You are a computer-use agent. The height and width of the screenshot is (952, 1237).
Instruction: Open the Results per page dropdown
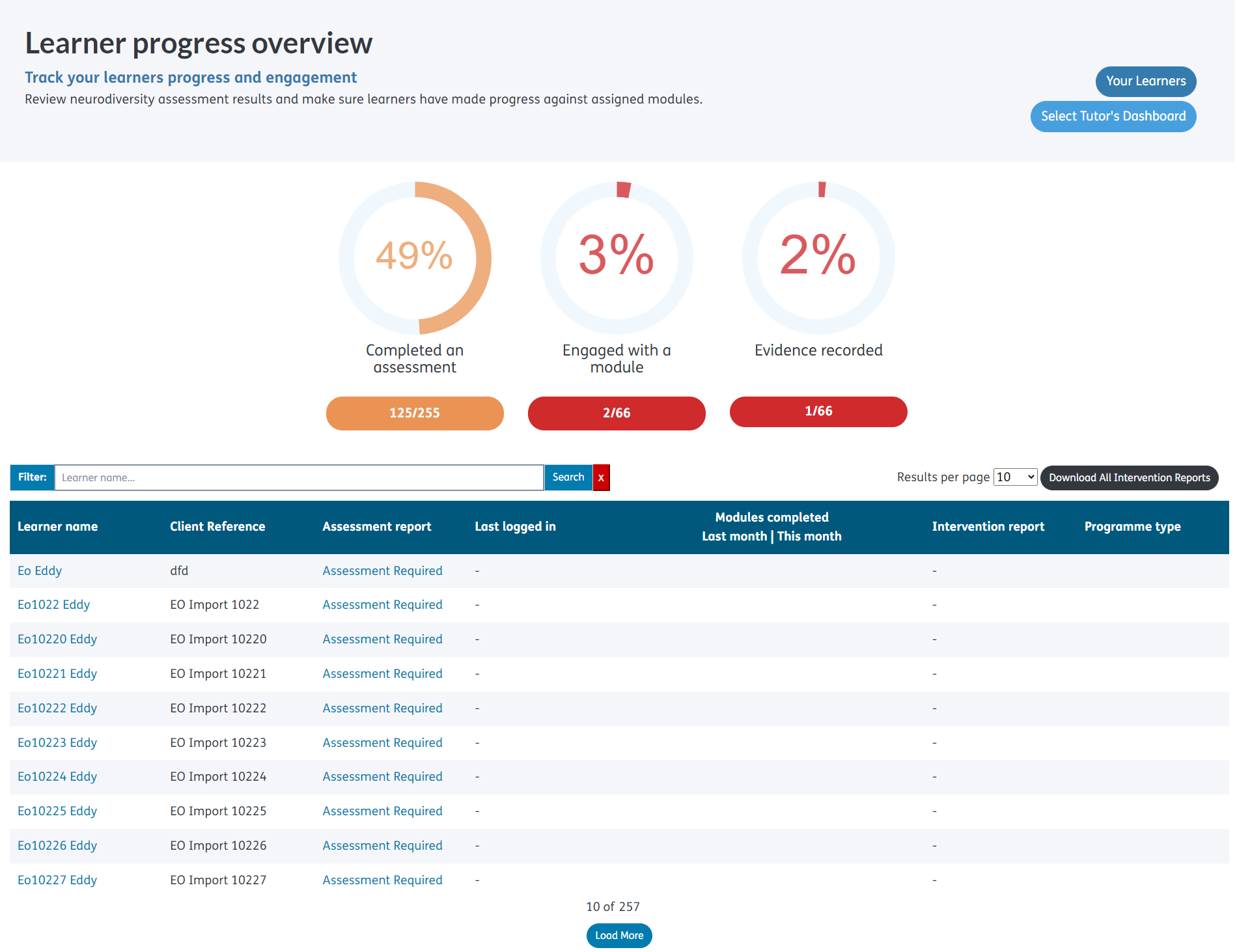1015,477
